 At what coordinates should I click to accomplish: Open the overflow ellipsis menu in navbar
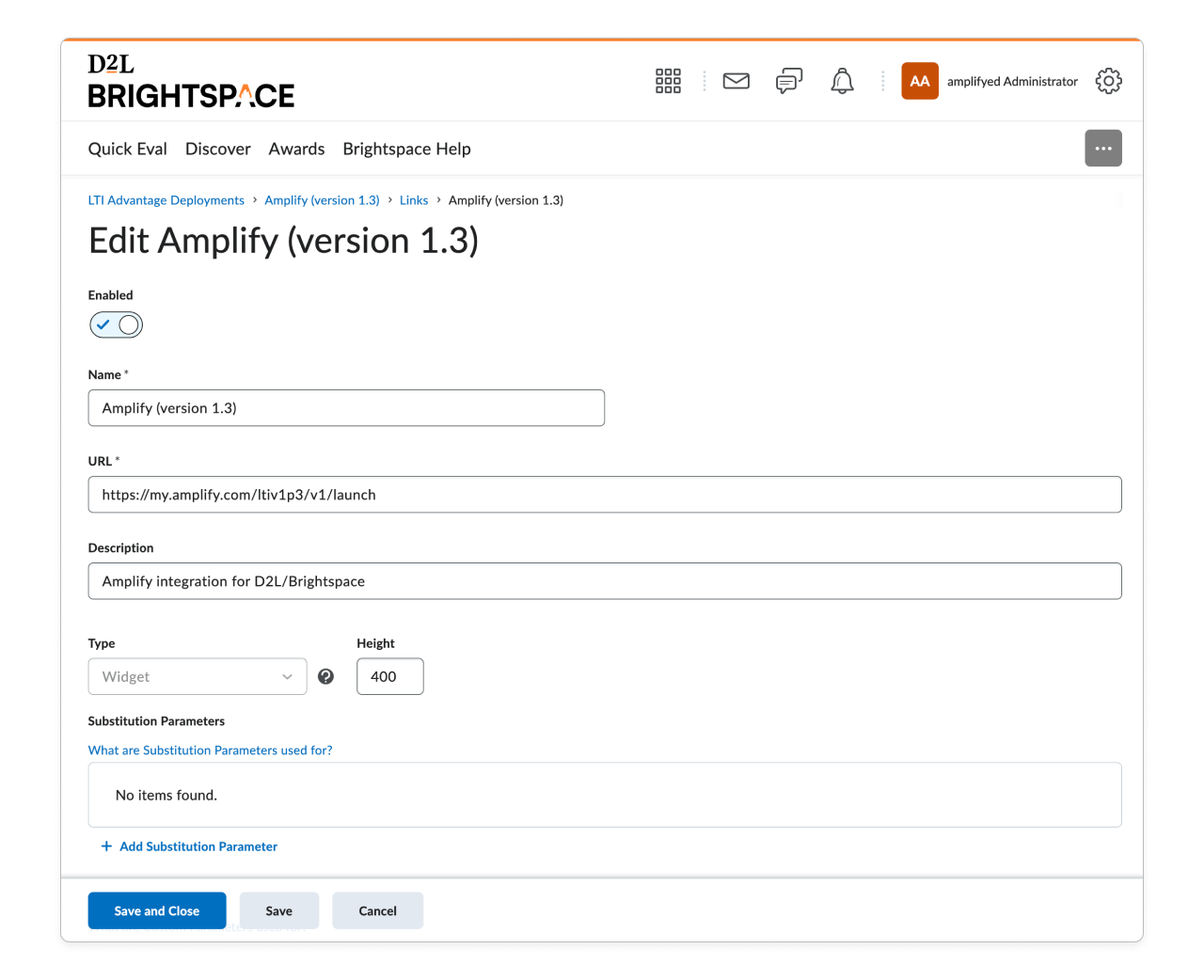[x=1102, y=148]
